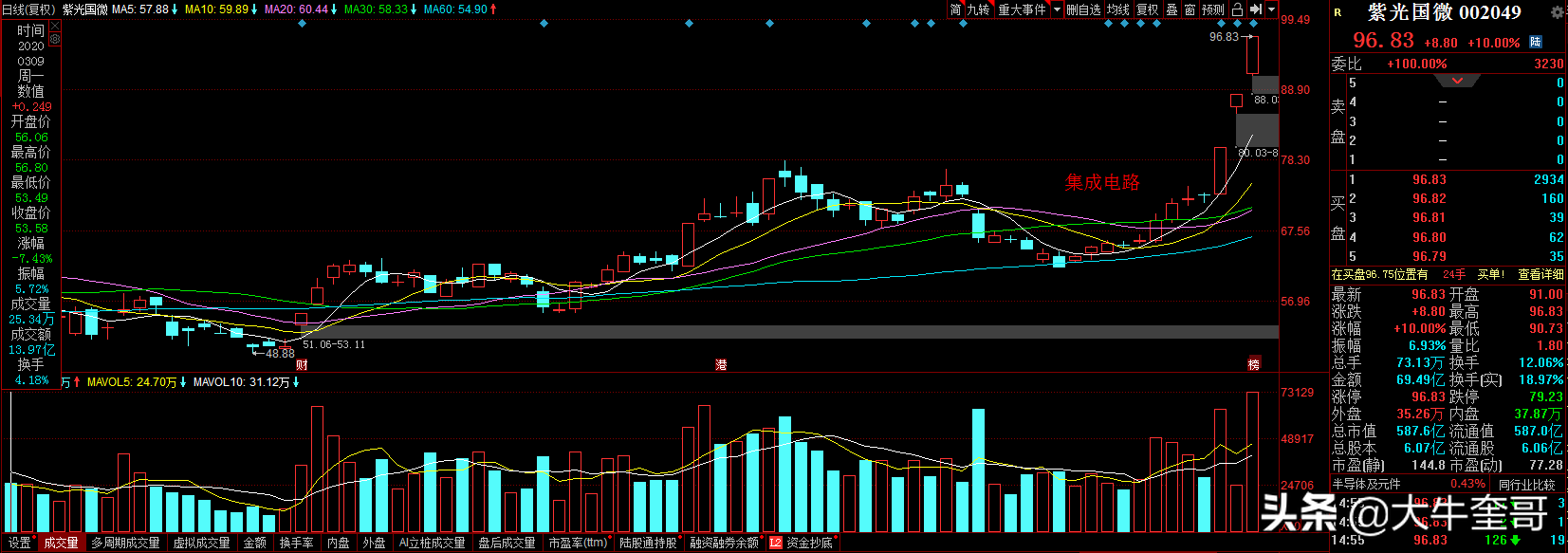Switch to 多周期成交量 tab
Image resolution: width=1568 pixels, height=553 pixels.
click(126, 543)
